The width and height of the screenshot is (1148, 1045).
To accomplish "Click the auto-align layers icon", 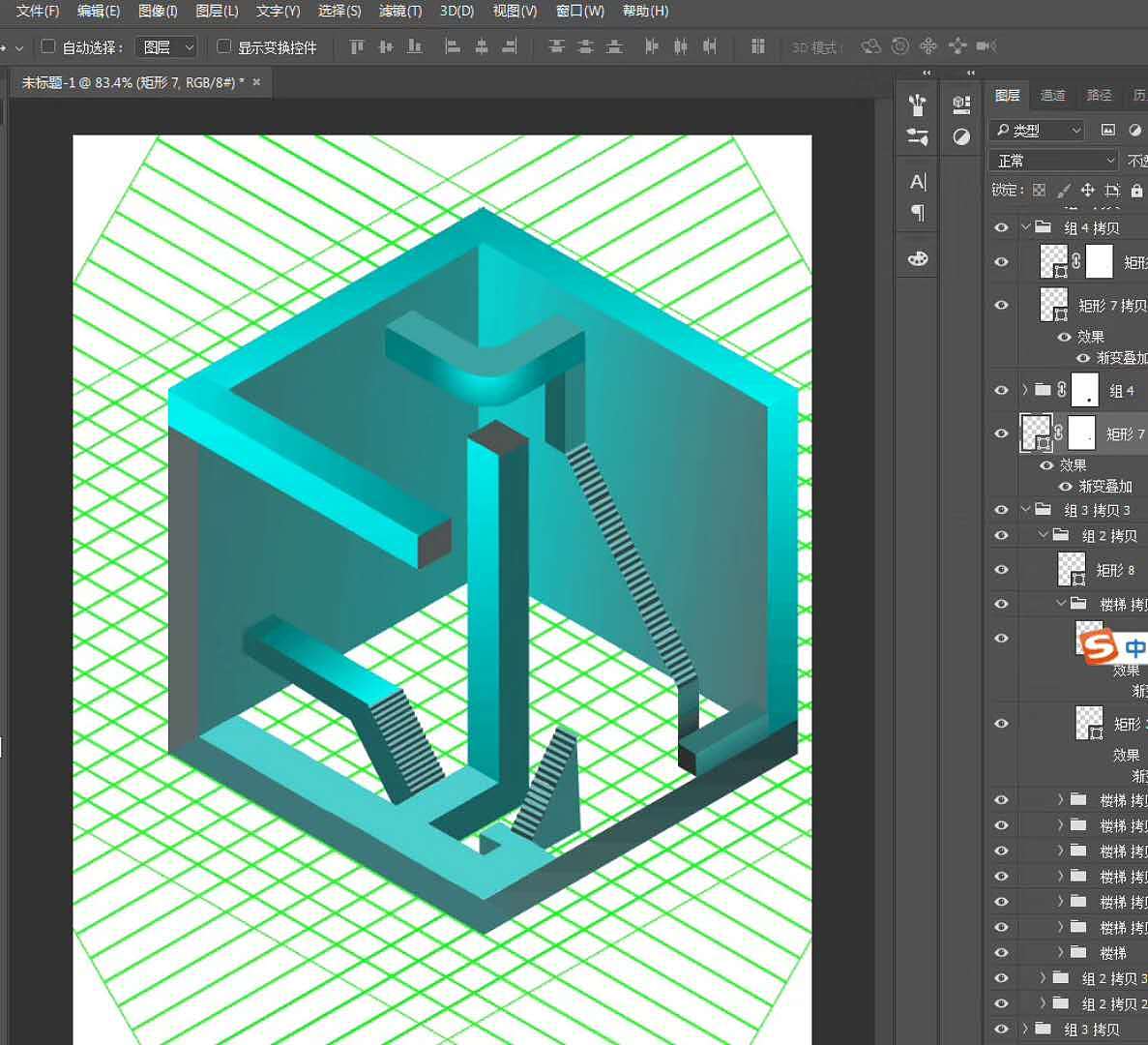I will 758,46.
